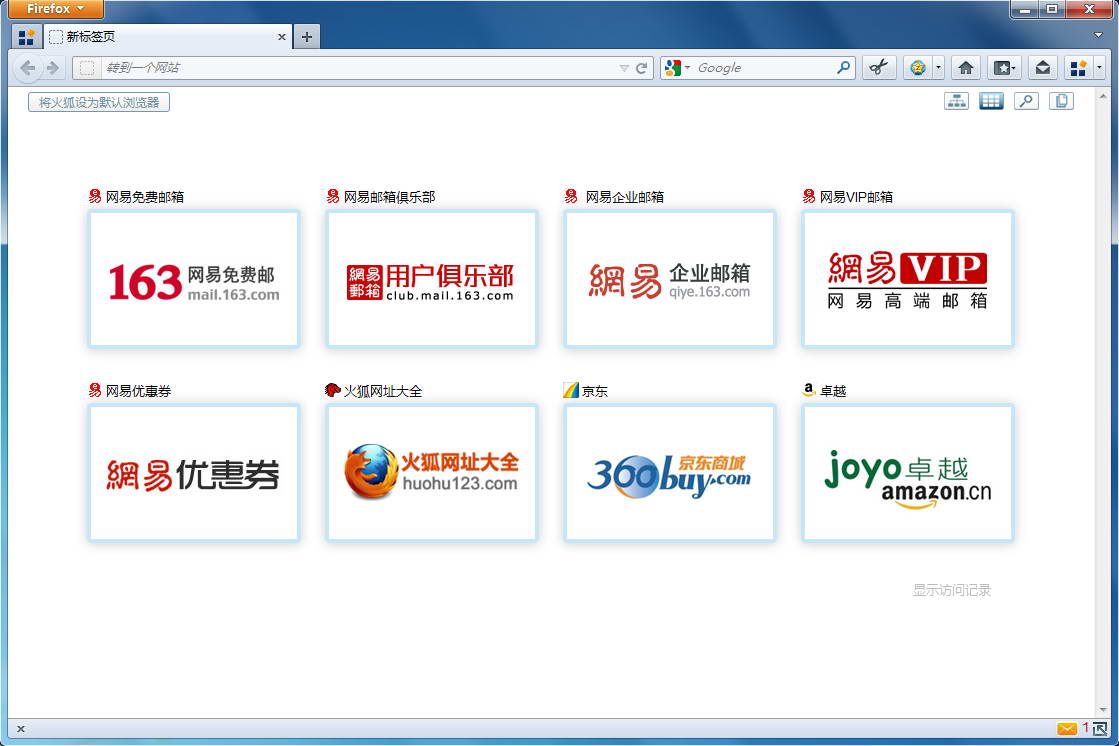
Task: Click 将火狐设为默认浏览器 button
Action: coord(99,102)
